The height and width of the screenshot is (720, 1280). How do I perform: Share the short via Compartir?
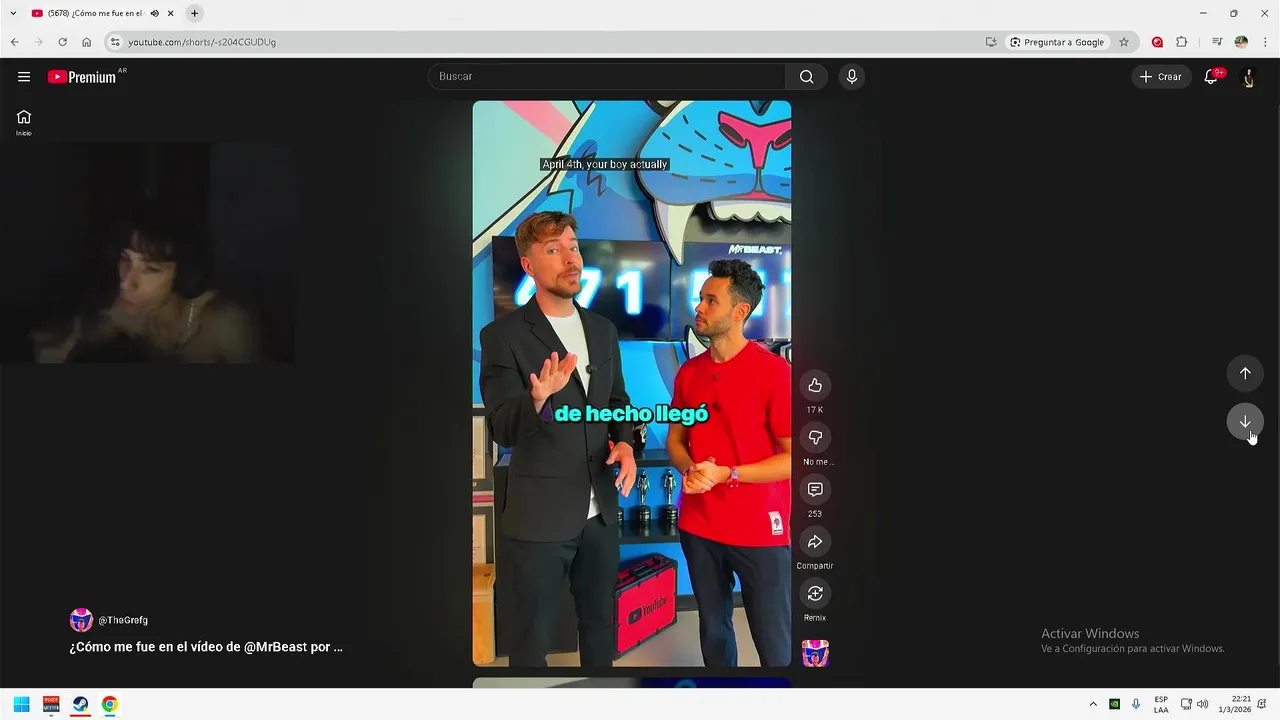pyautogui.click(x=815, y=541)
